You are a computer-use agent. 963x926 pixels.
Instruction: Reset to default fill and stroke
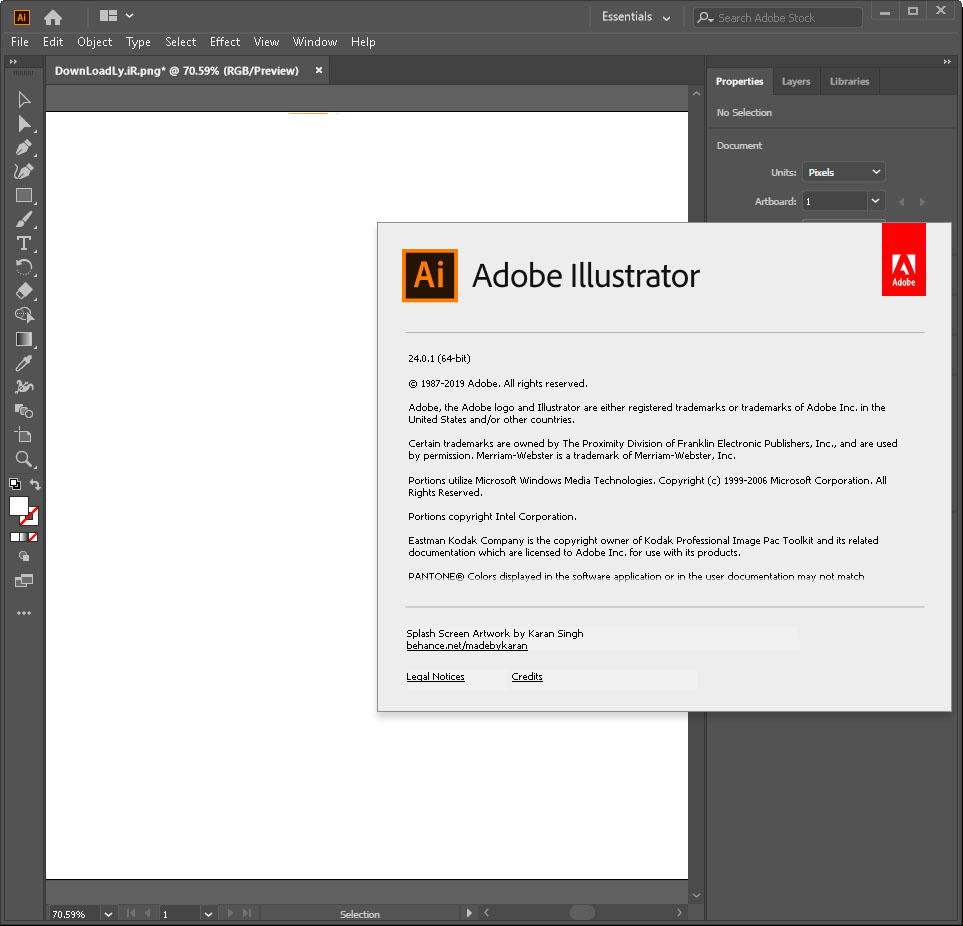(x=14, y=485)
